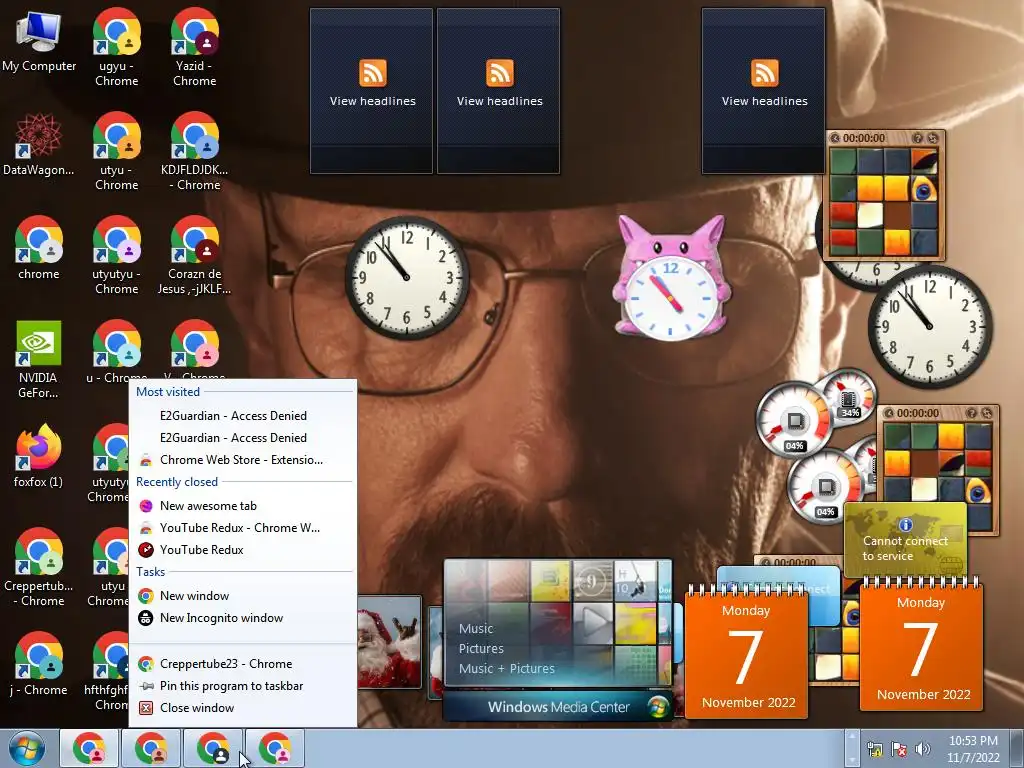Click 'Music' in the Media Center gadget

475,628
